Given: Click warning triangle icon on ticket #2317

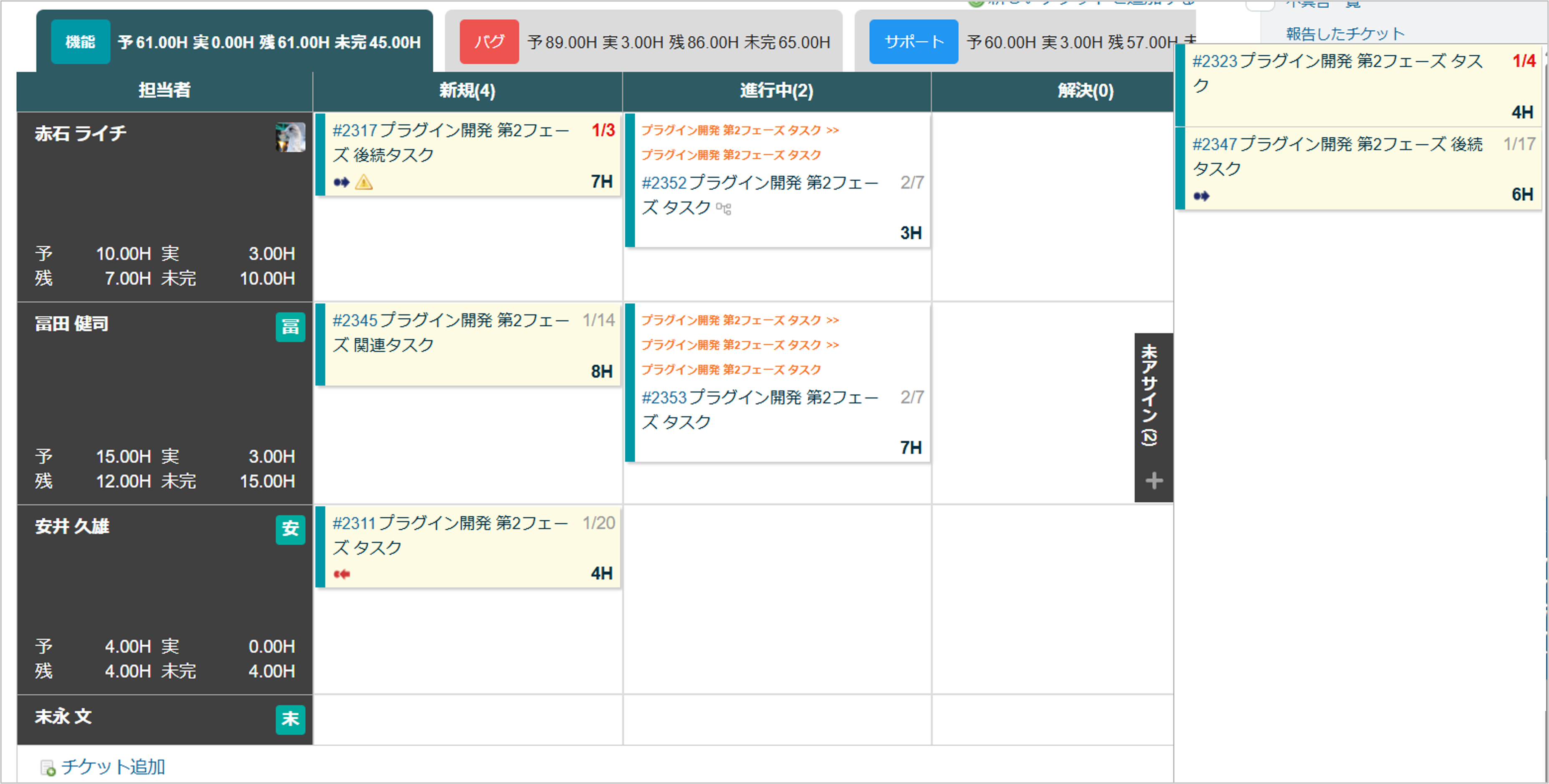Looking at the screenshot, I should coord(364,182).
